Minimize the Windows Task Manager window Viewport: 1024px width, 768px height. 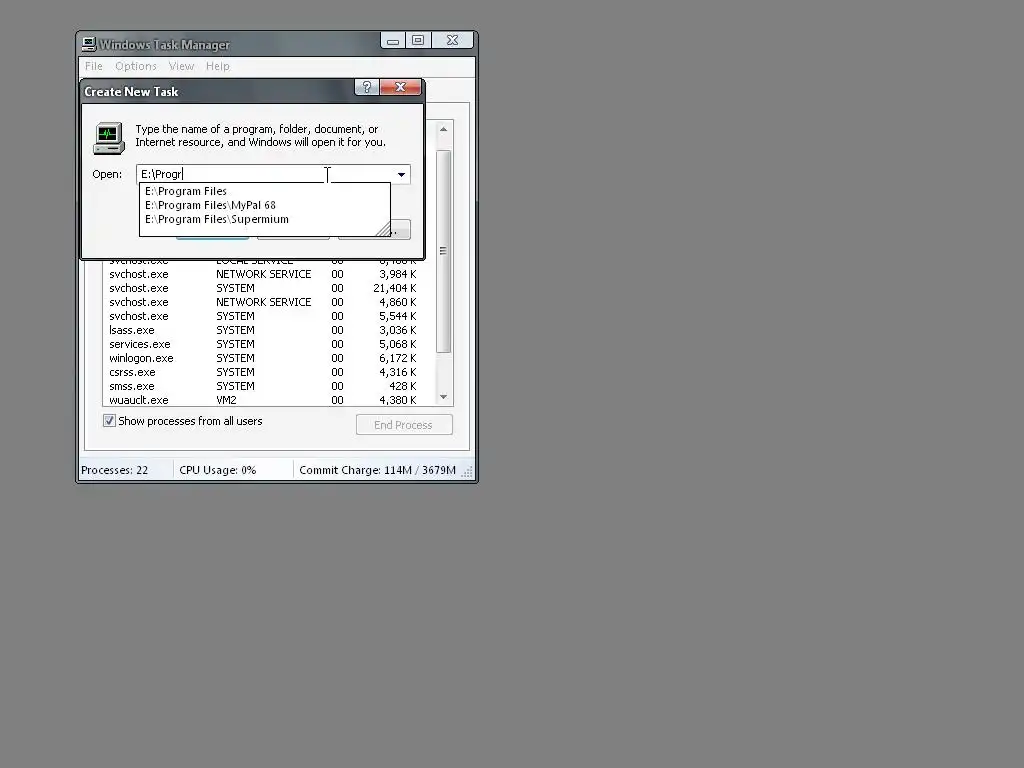393,40
